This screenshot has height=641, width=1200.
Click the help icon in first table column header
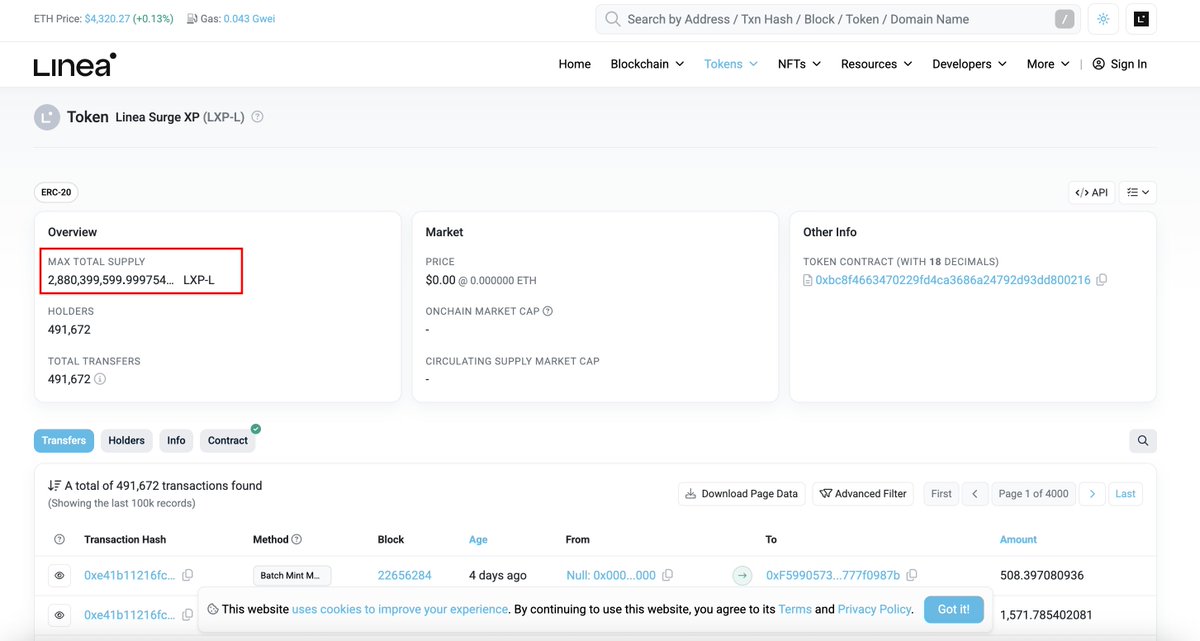click(x=59, y=539)
